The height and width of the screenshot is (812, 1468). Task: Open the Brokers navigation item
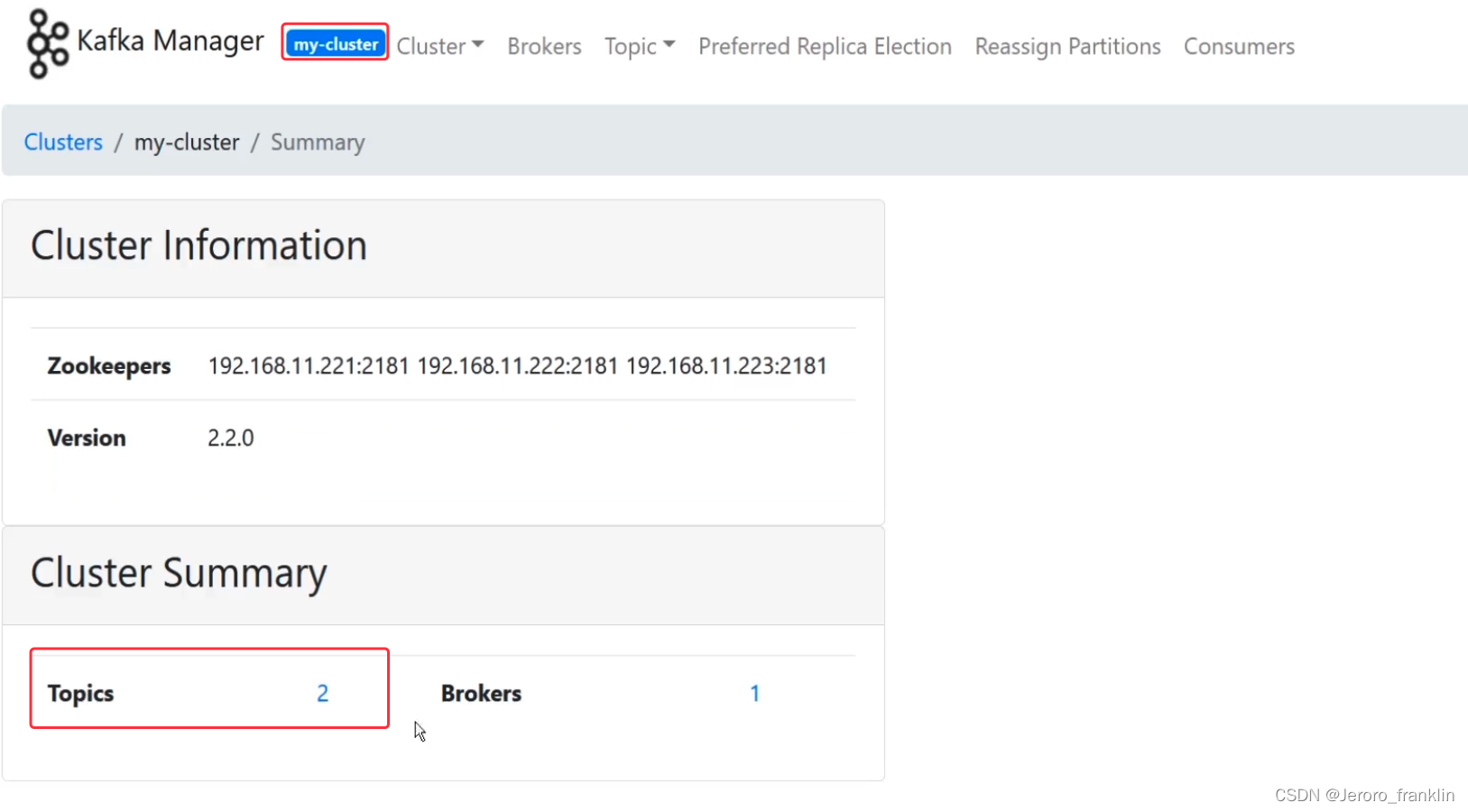coord(544,46)
